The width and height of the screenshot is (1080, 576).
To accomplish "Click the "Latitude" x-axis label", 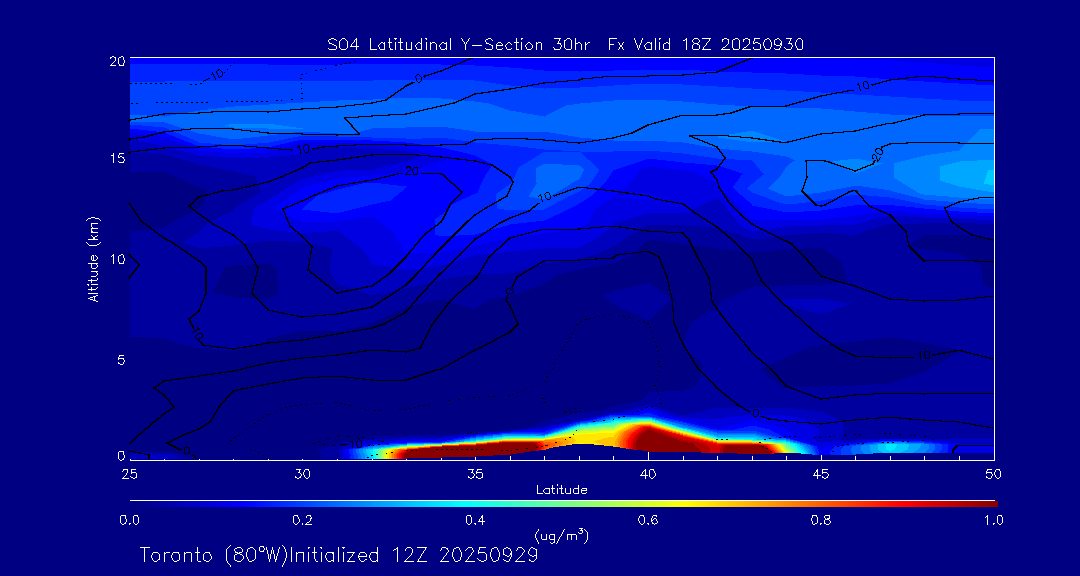I will pos(561,491).
